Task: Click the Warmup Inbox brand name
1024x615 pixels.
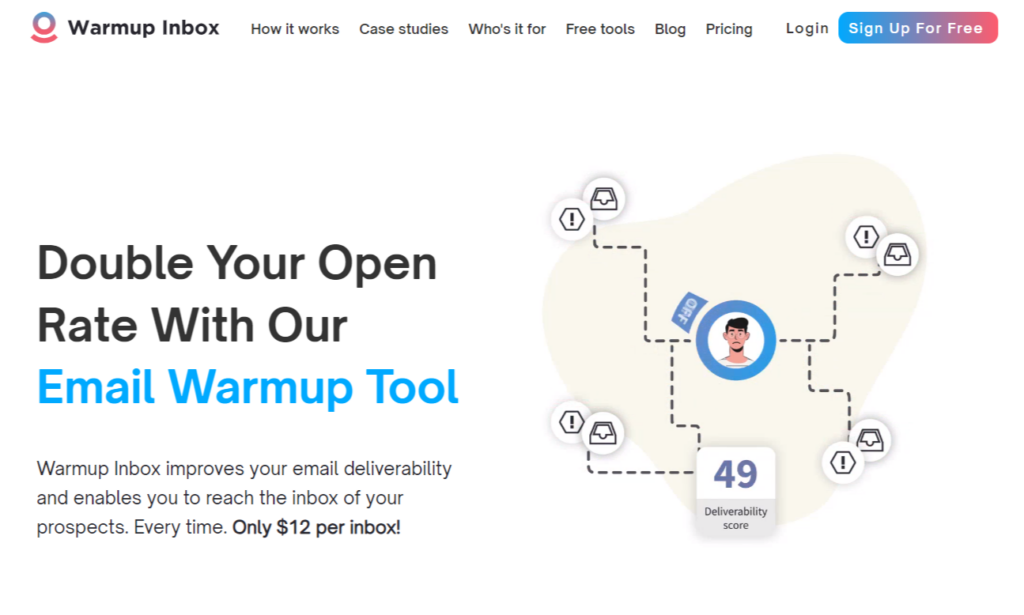Action: click(144, 27)
